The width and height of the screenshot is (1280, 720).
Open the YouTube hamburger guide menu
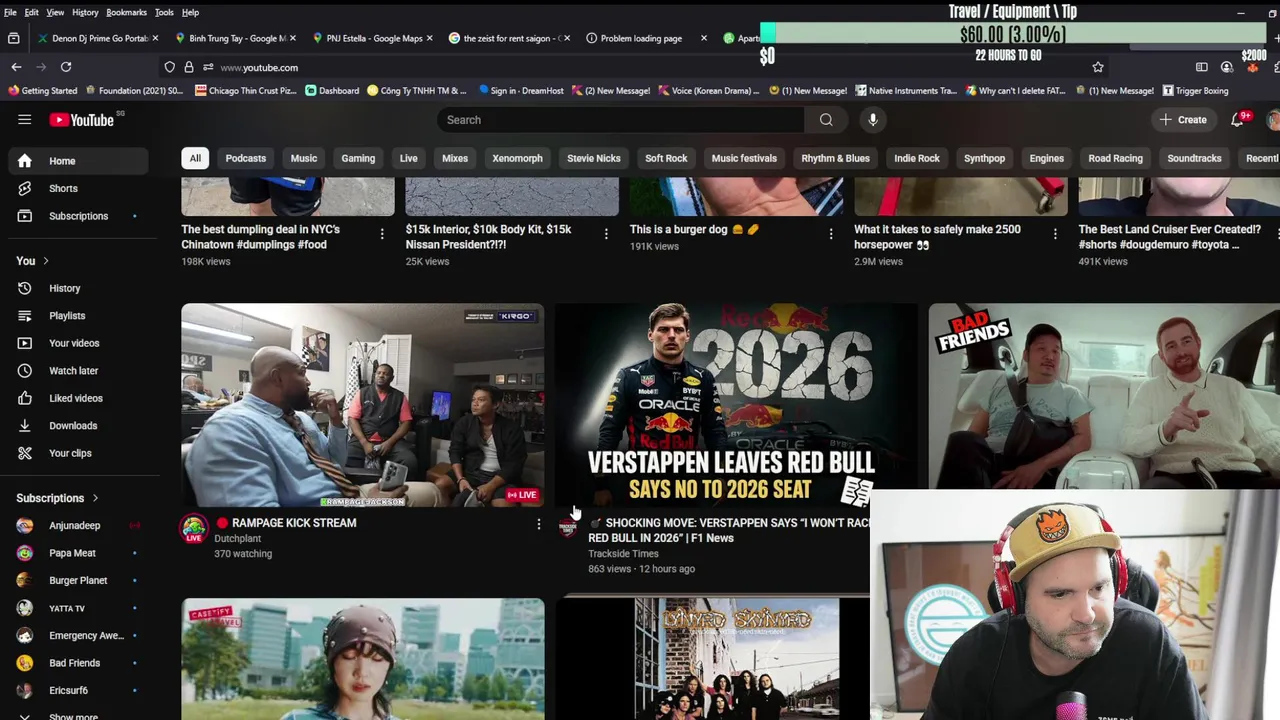[24, 120]
